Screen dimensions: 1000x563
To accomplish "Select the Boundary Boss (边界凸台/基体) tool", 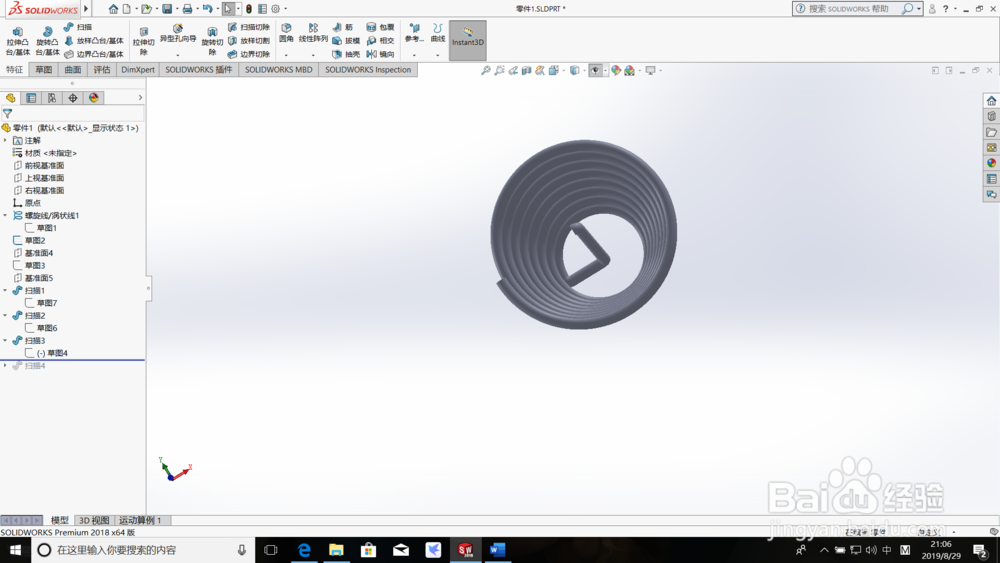I will coord(94,54).
